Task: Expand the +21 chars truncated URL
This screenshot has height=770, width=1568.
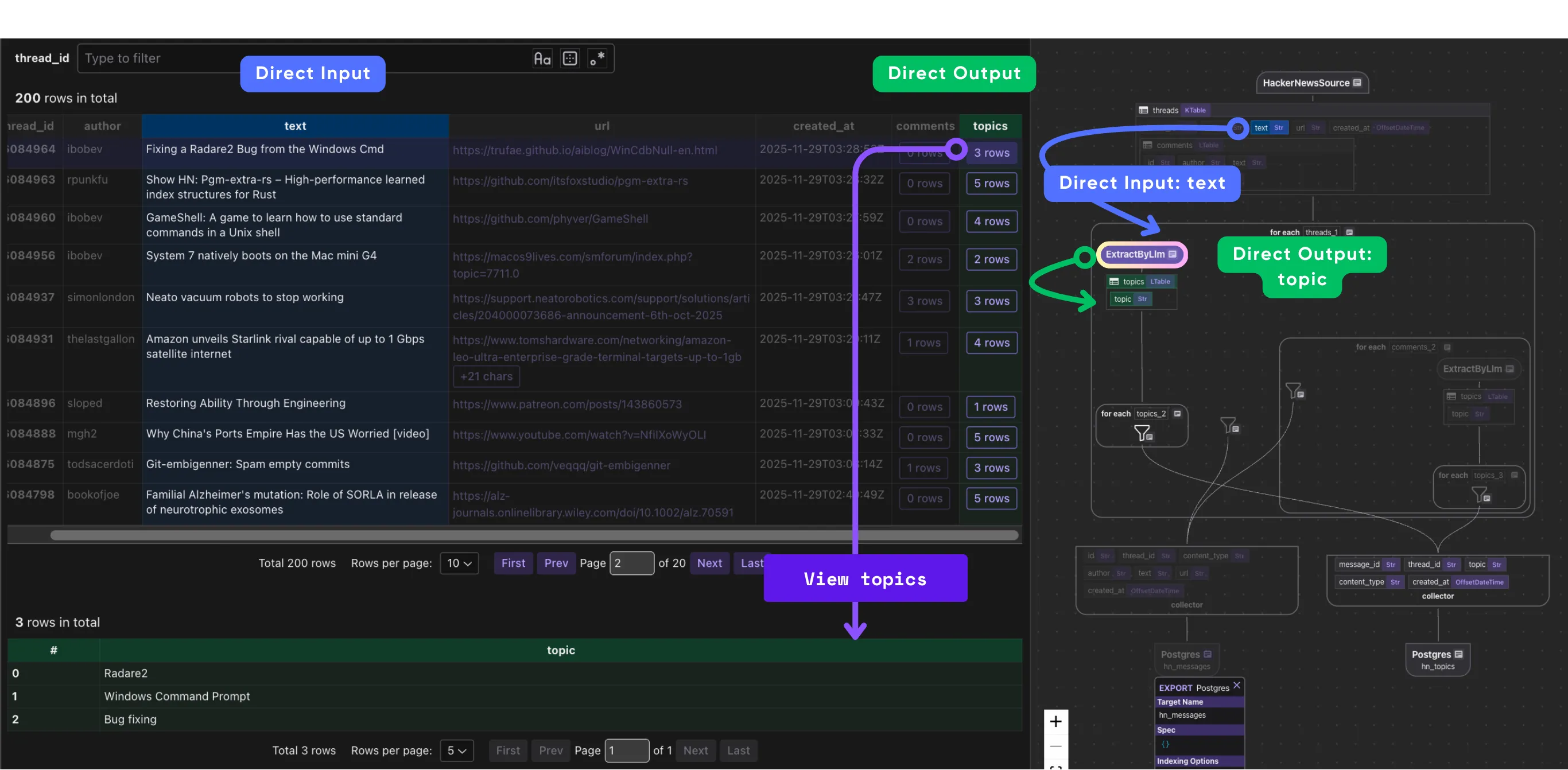Action: pyautogui.click(x=486, y=376)
